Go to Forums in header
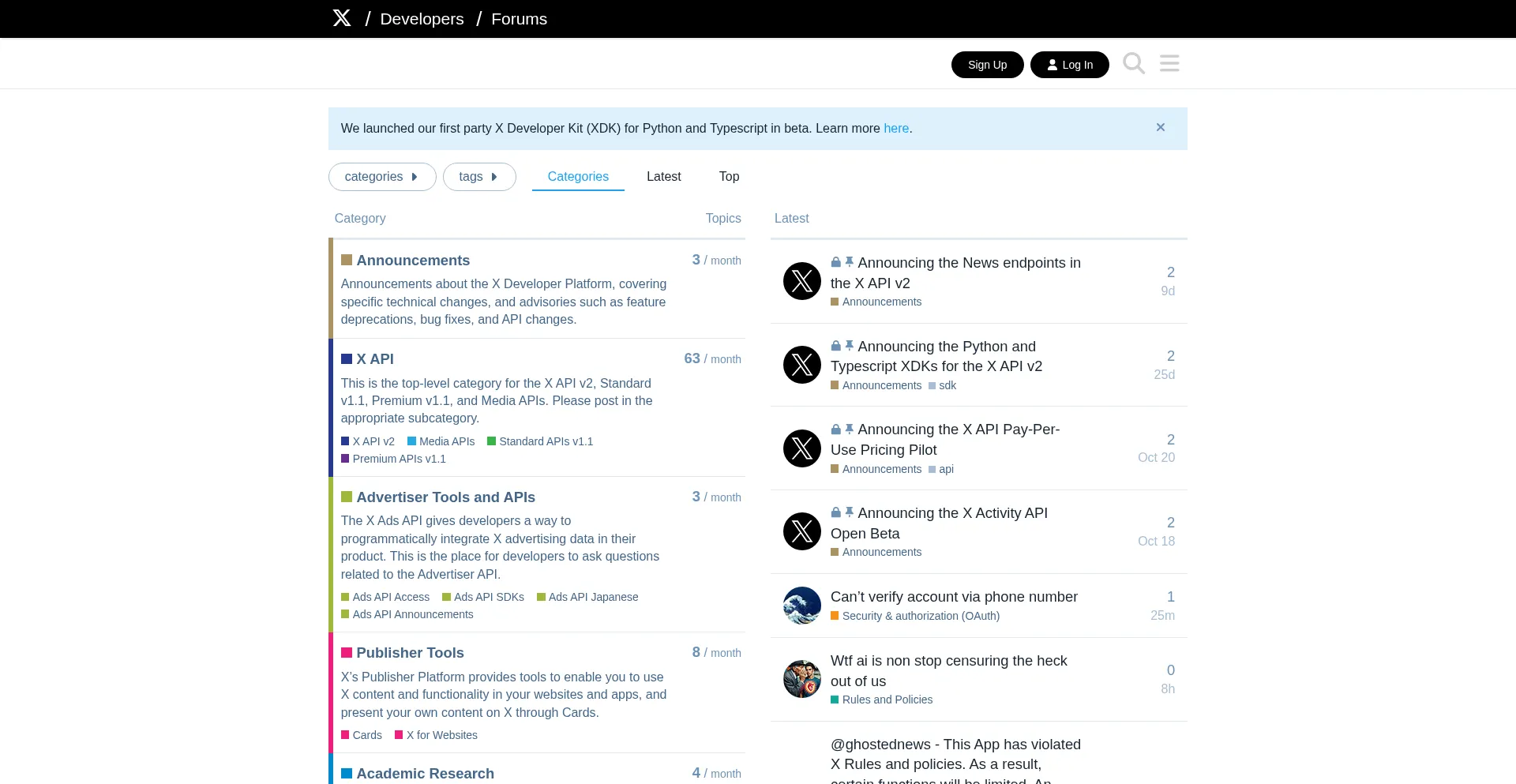Viewport: 1516px width, 784px height. coord(519,19)
